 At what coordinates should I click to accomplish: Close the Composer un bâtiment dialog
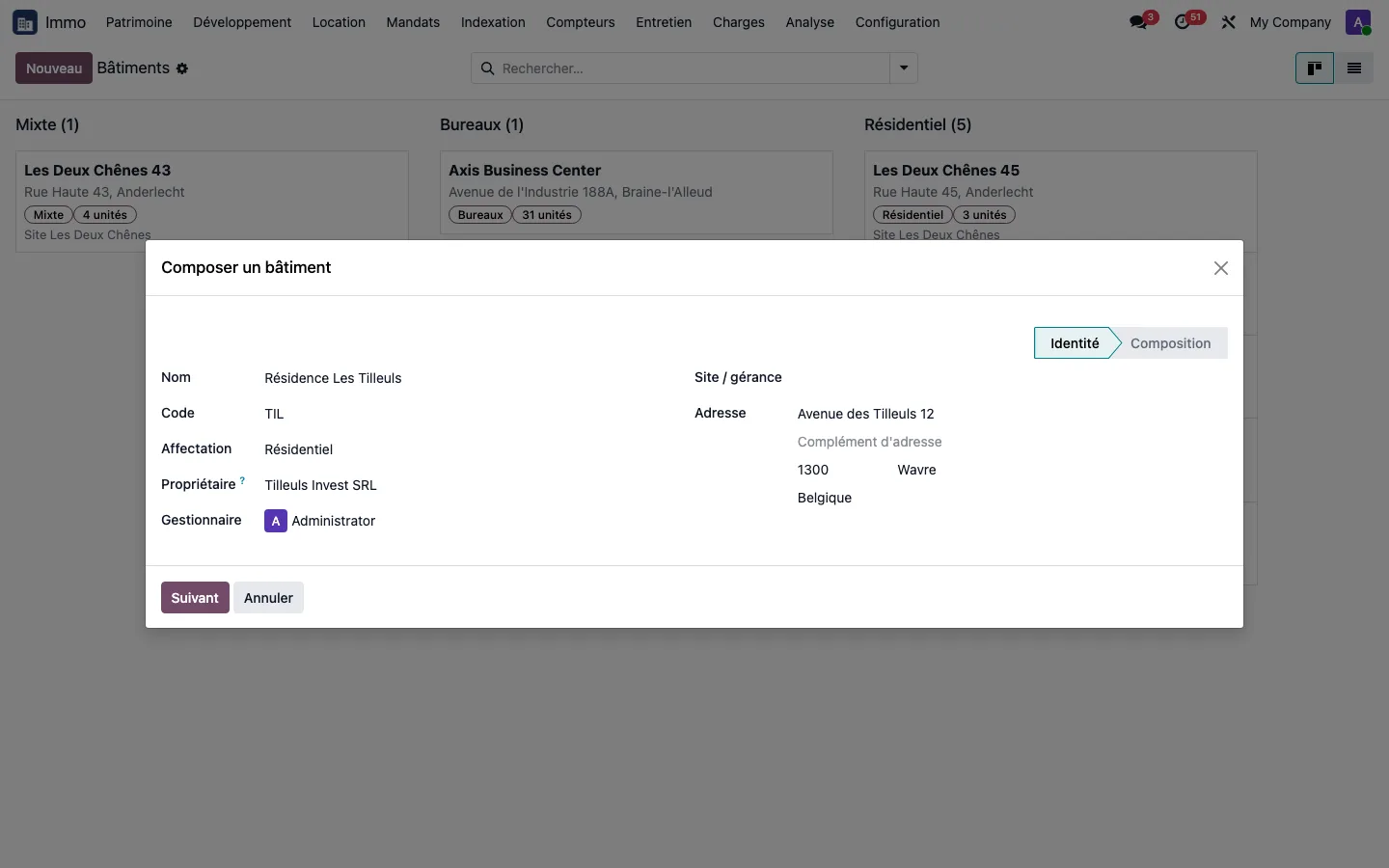(1221, 268)
